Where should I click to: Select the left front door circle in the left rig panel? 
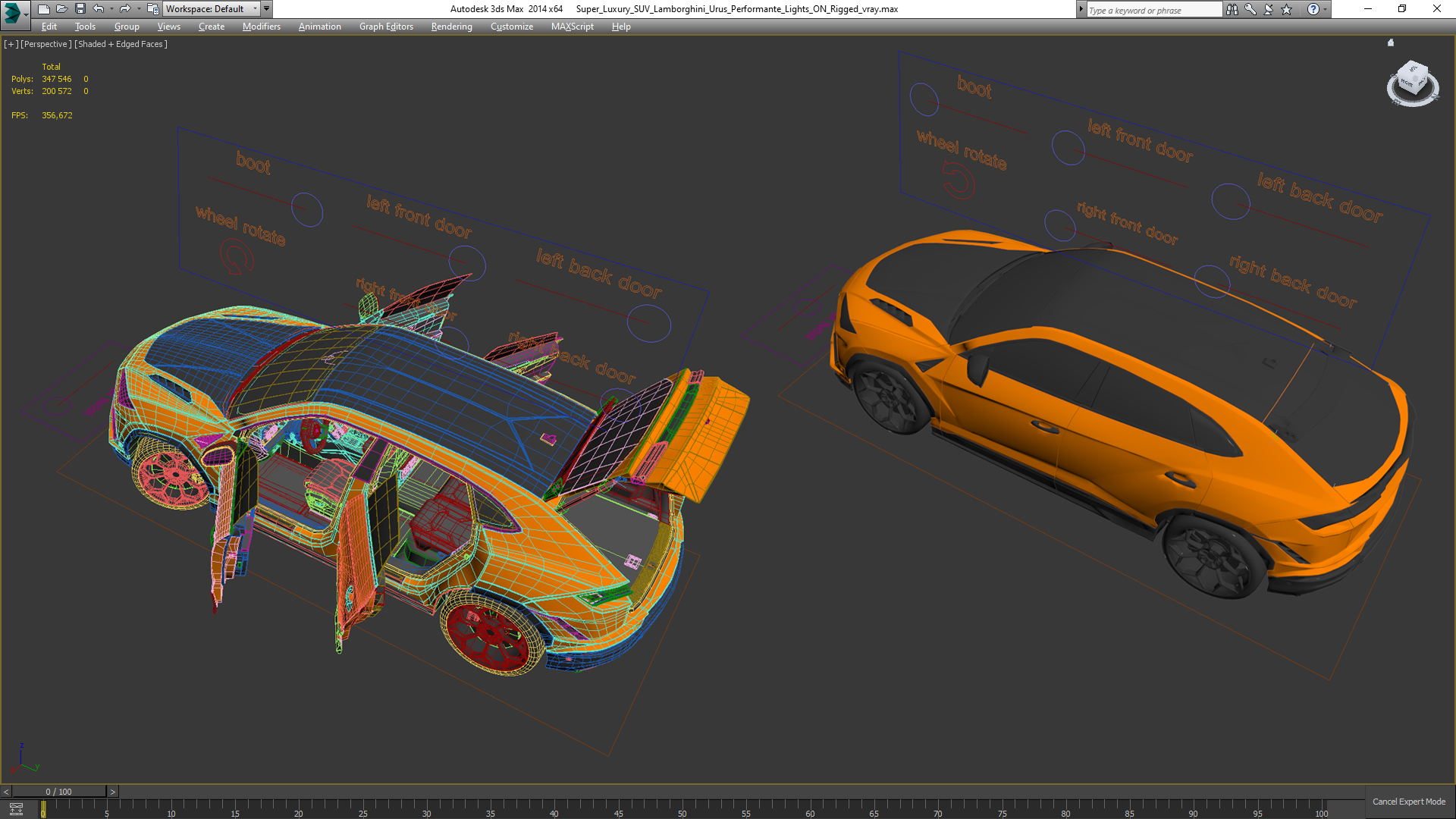[467, 264]
